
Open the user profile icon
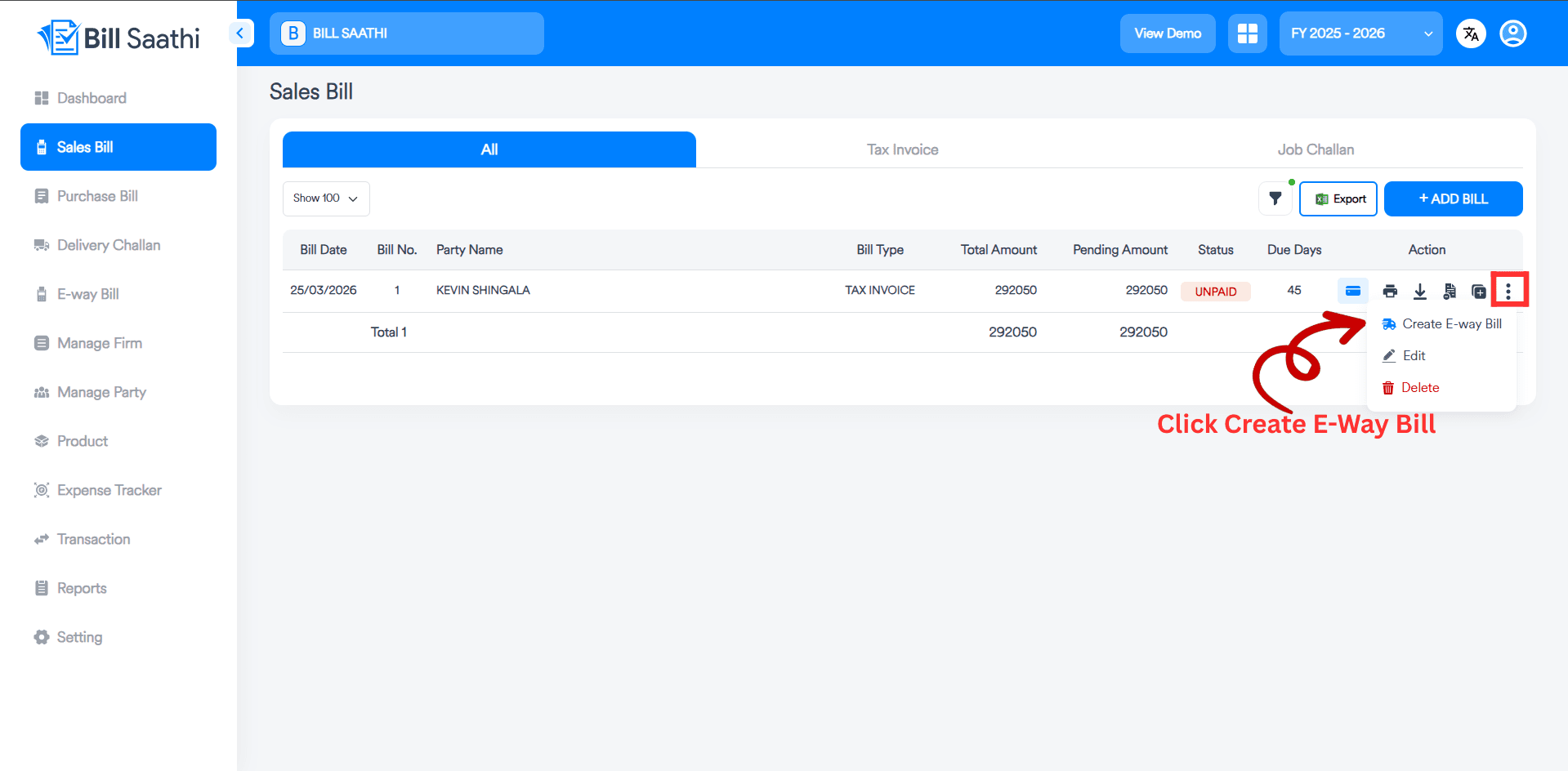(x=1513, y=33)
